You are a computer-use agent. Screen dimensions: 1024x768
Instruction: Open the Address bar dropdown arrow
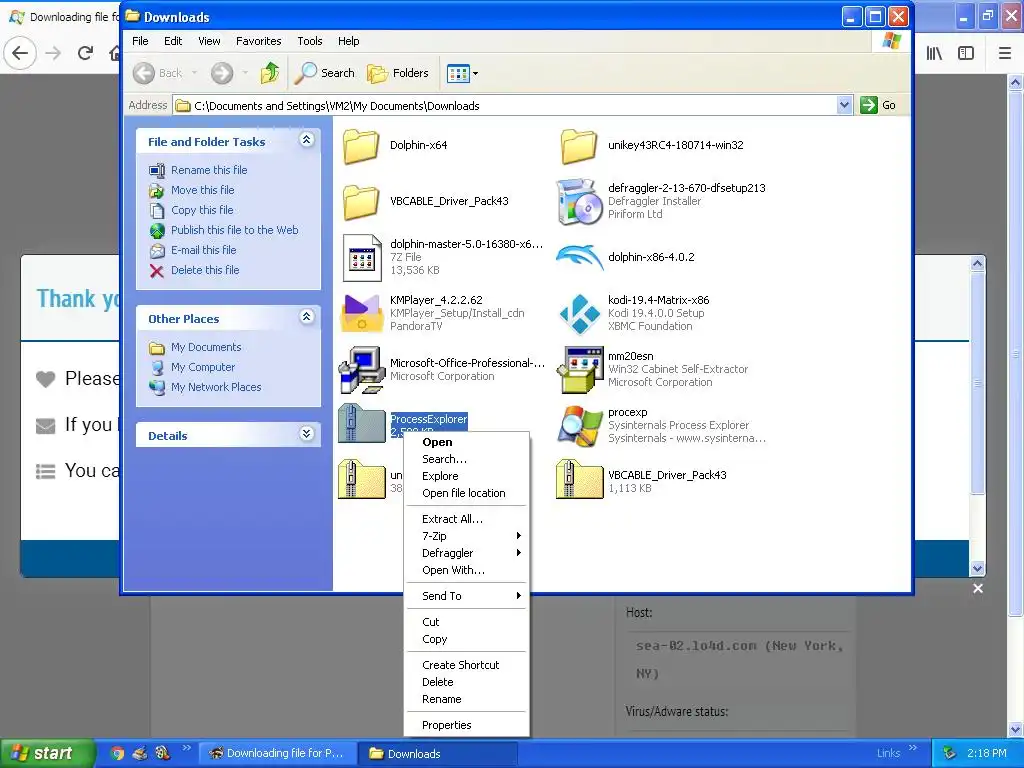[x=844, y=105]
